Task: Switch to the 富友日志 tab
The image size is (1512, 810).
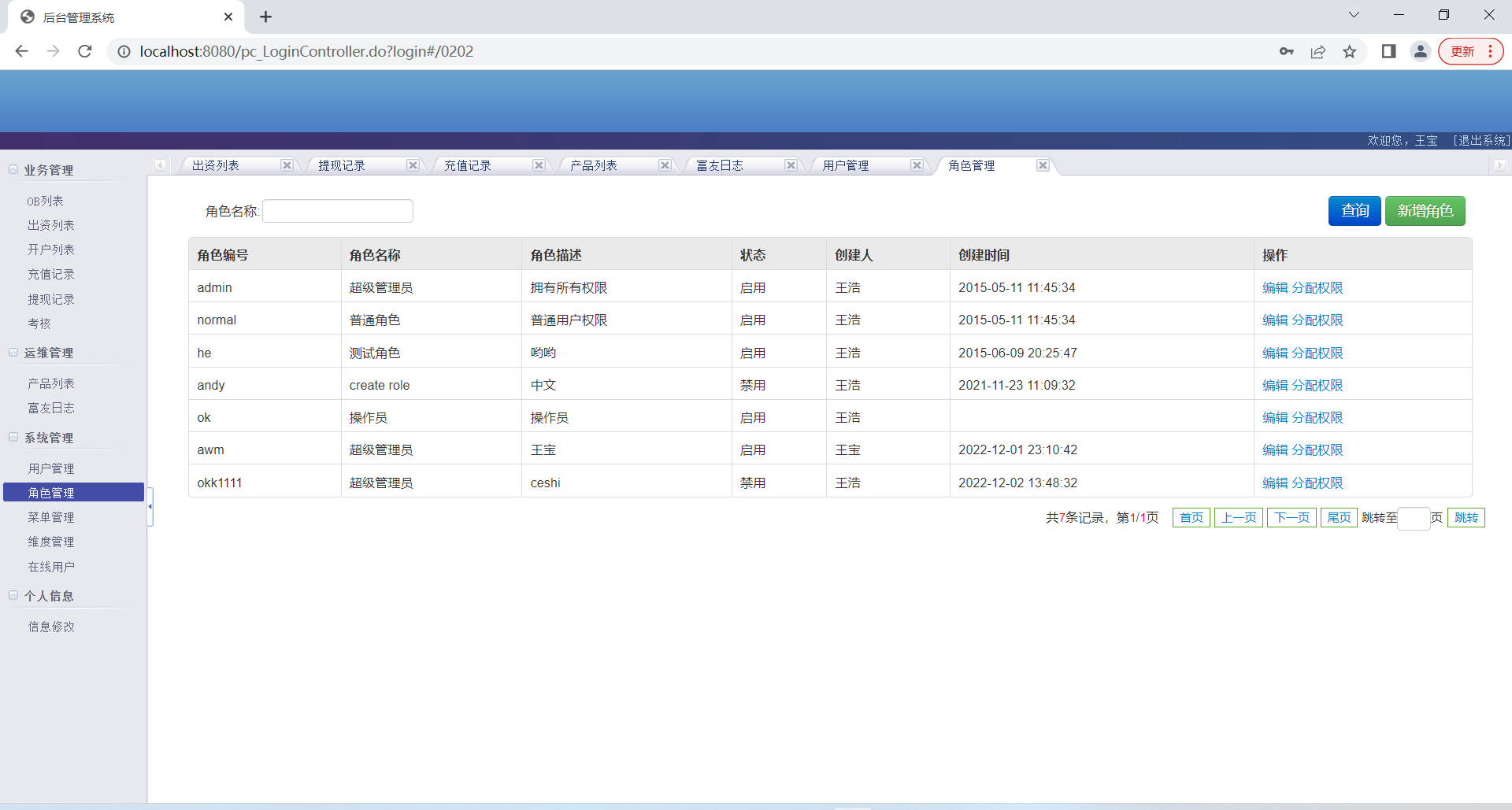Action: (x=720, y=165)
